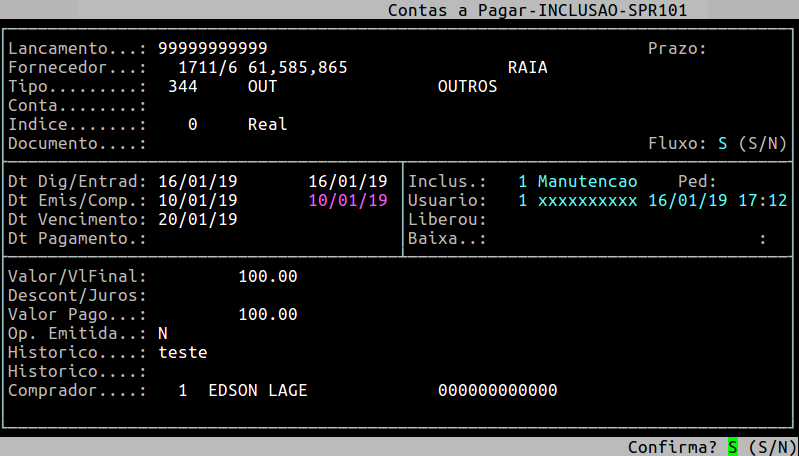Click the magenta 10/01/19 competence date
Viewport: 799px width, 456px height.
(x=347, y=200)
